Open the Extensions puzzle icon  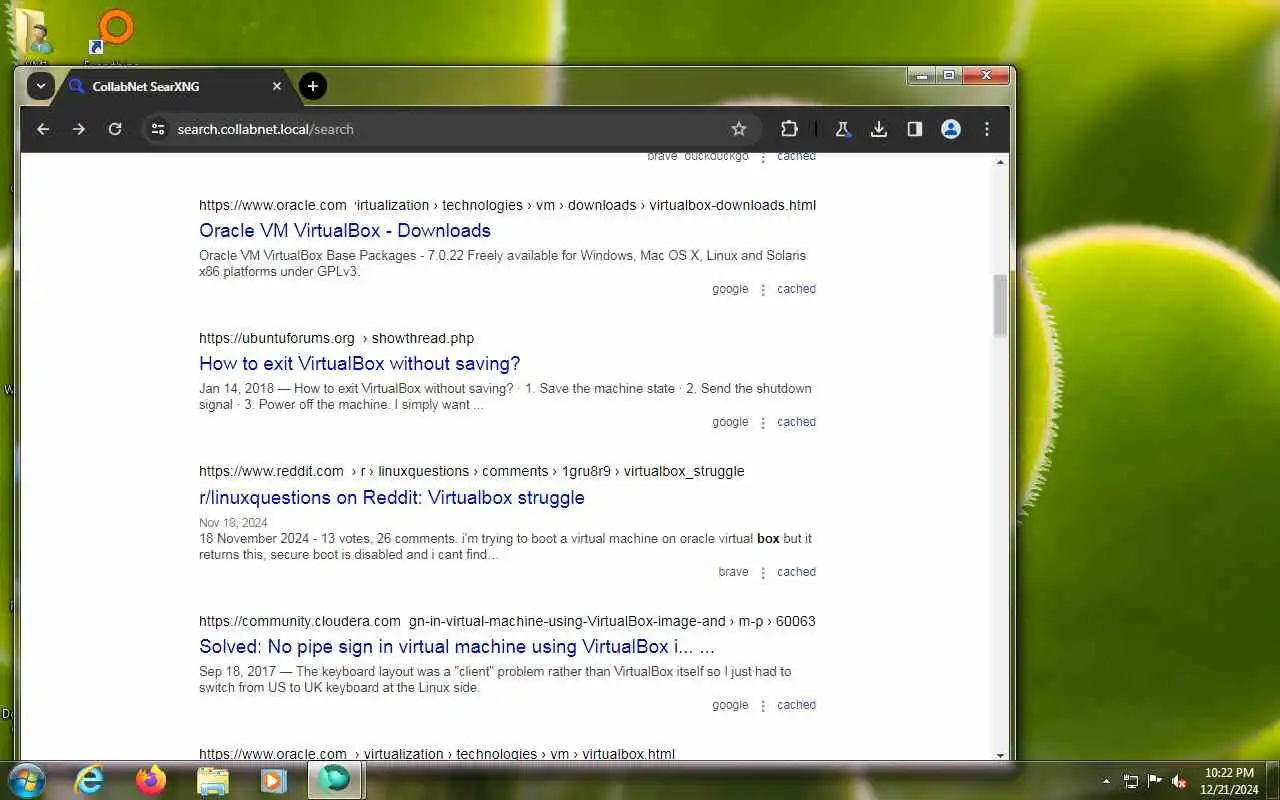789,129
